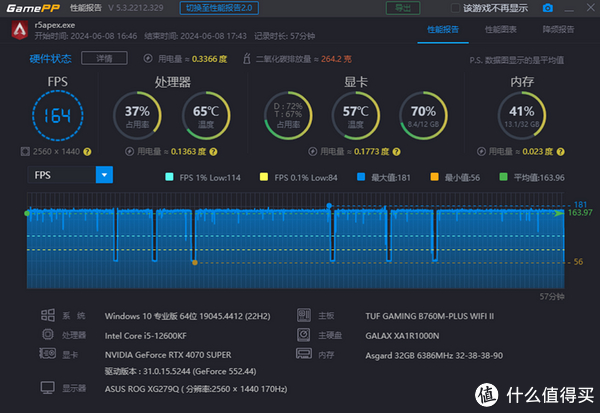Click the Asgard 32GB 6386MHz text
This screenshot has height=413, width=600.
[434, 356]
